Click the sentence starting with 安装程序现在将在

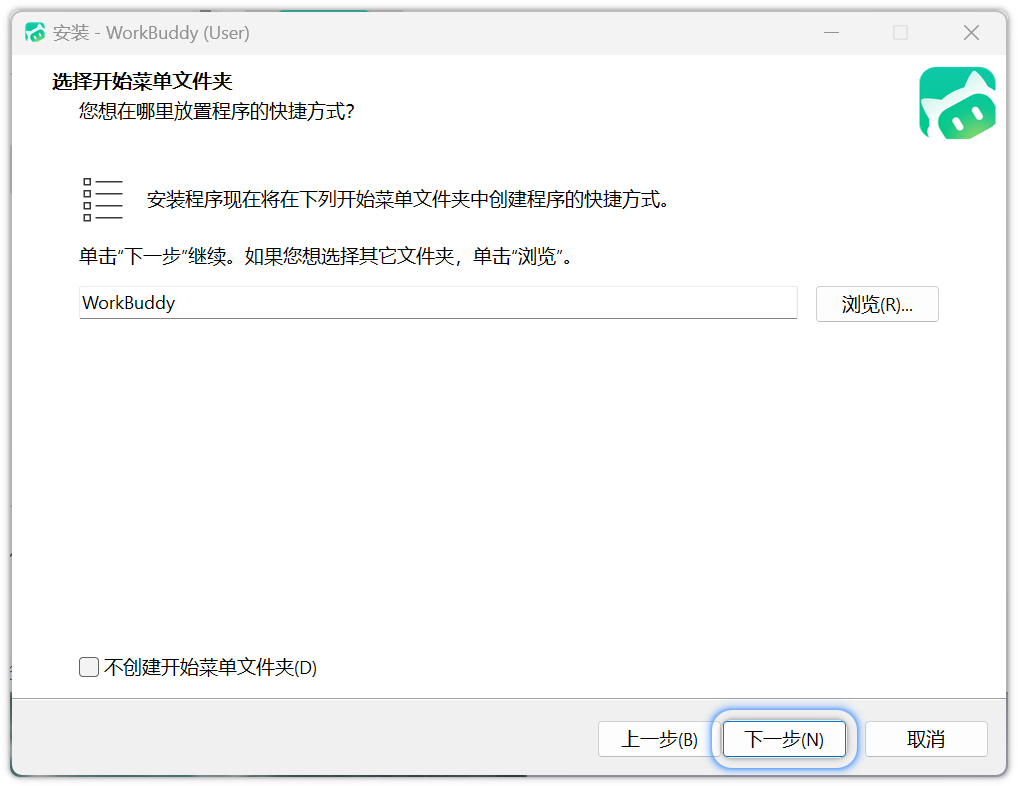407,199
